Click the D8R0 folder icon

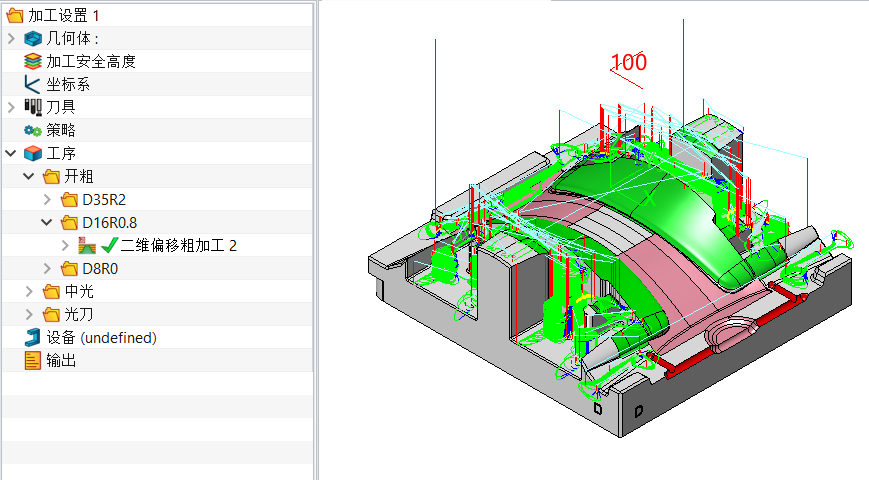tap(69, 268)
